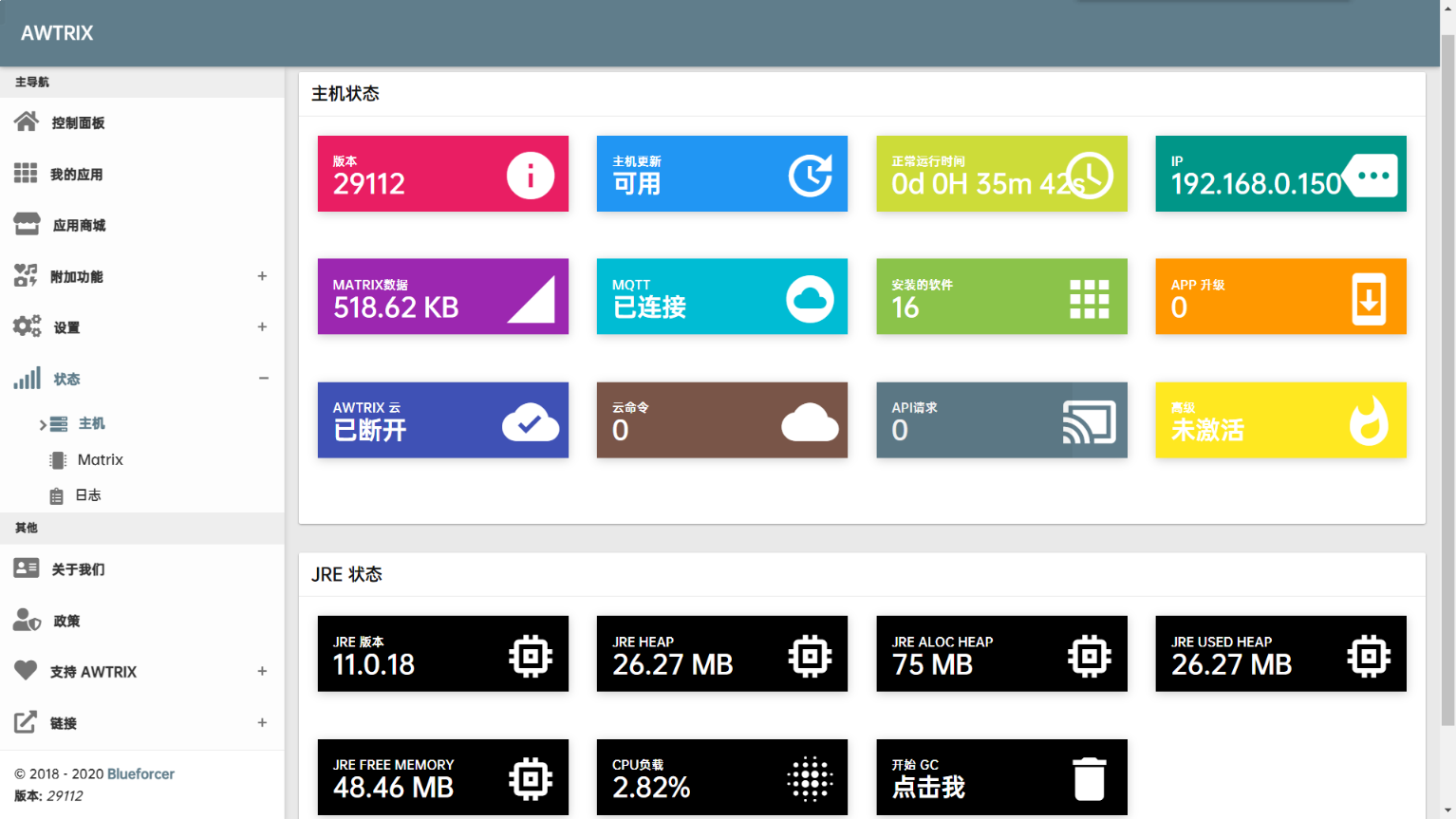Click the cloud icon on 云命令 card
This screenshot has height=819, width=1456.
click(810, 422)
